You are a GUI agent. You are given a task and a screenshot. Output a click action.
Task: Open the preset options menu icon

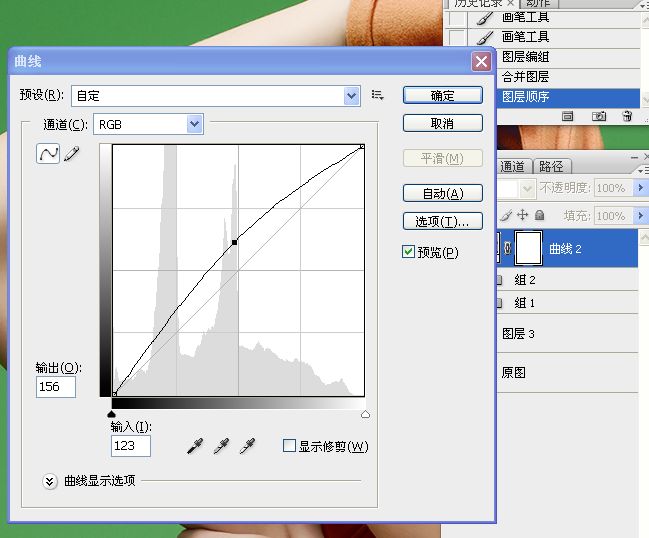[x=377, y=96]
